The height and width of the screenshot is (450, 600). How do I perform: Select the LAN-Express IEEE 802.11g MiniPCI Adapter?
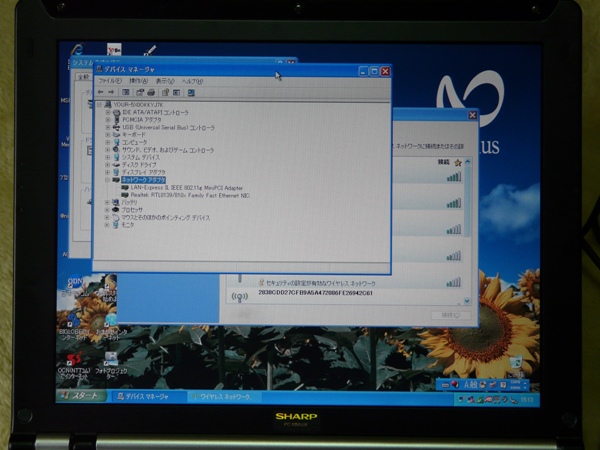[x=186, y=187]
